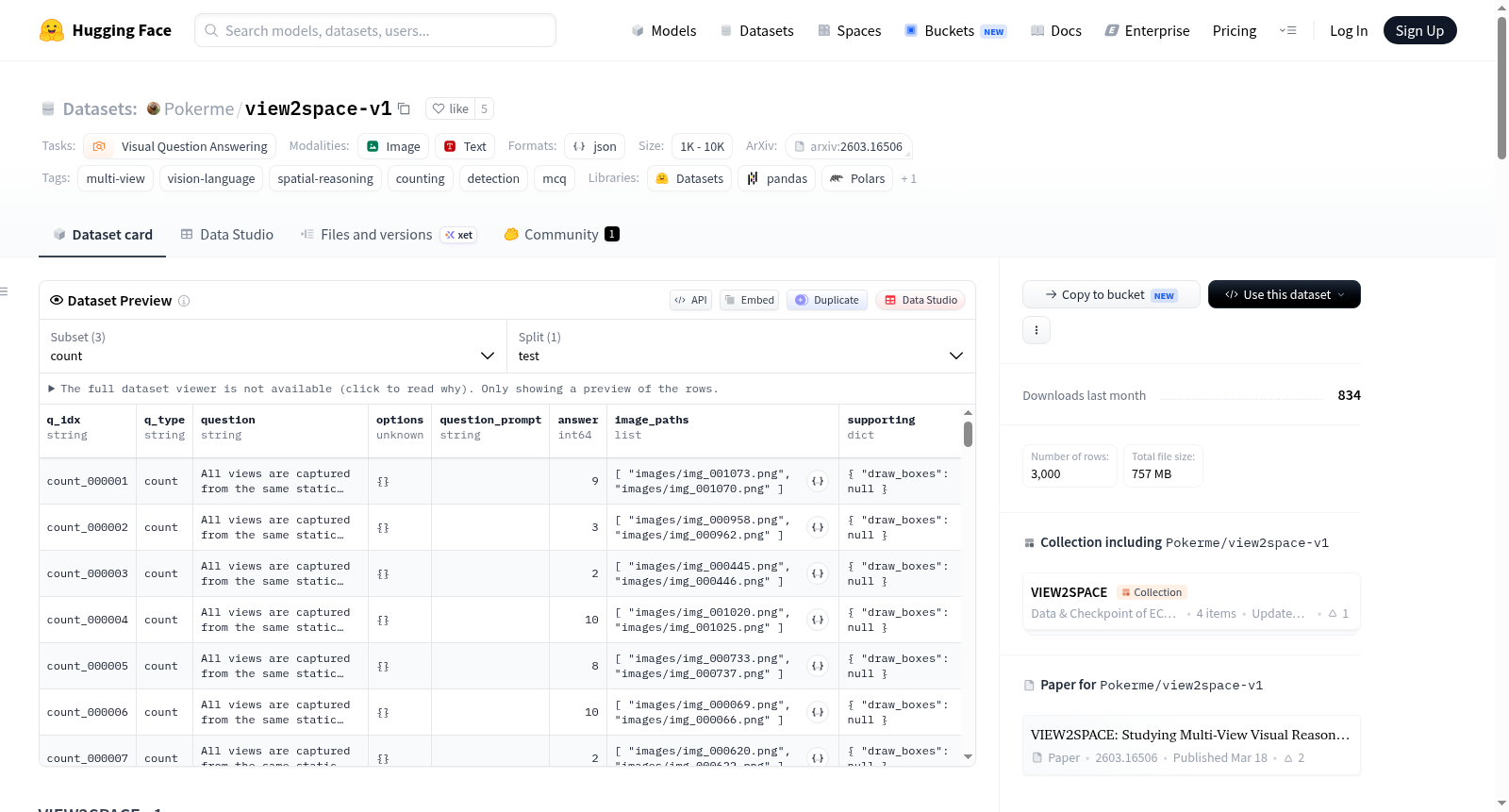Viewport: 1509px width, 812px height.
Task: Open the three-dot more options button
Action: pyautogui.click(x=1036, y=330)
